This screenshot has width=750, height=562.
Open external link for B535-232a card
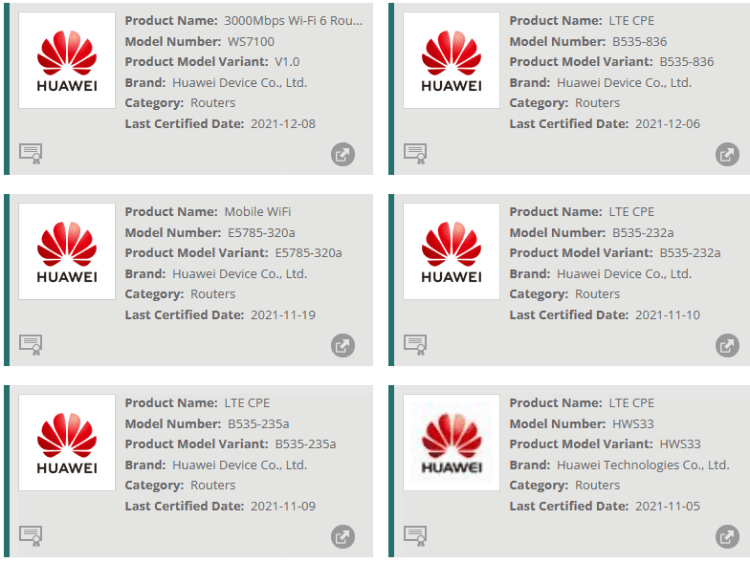[727, 346]
